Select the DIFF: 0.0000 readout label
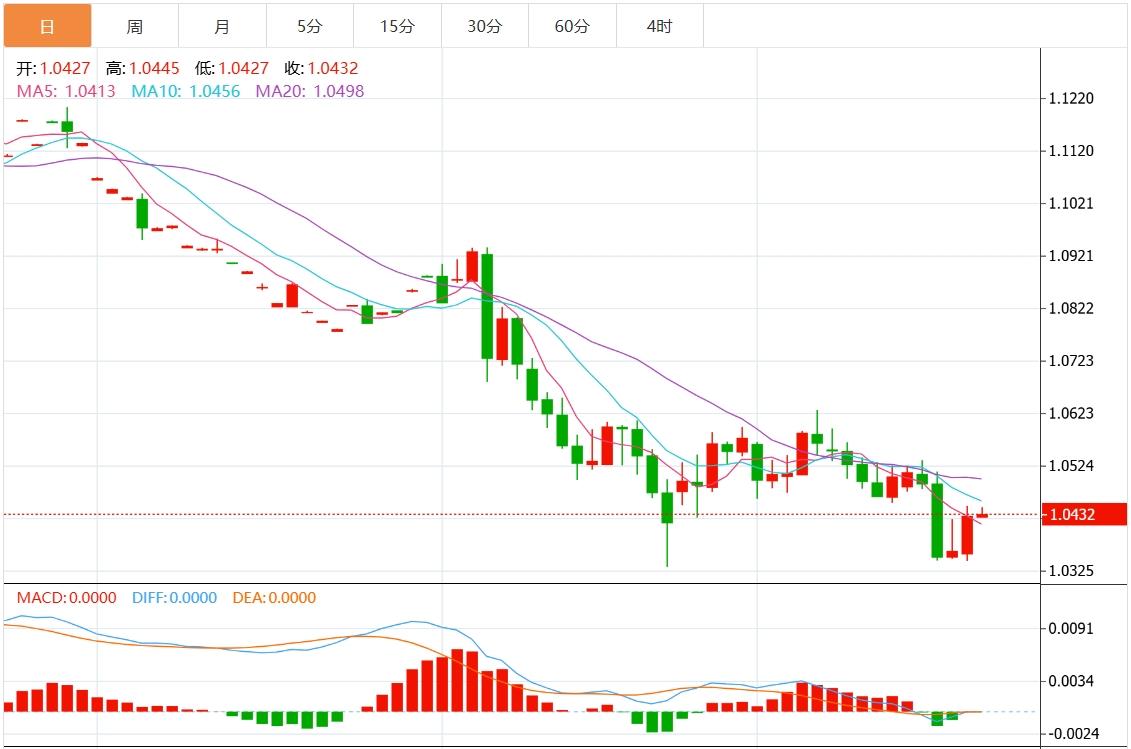Screen dimensions: 1131x749 (x=174, y=598)
